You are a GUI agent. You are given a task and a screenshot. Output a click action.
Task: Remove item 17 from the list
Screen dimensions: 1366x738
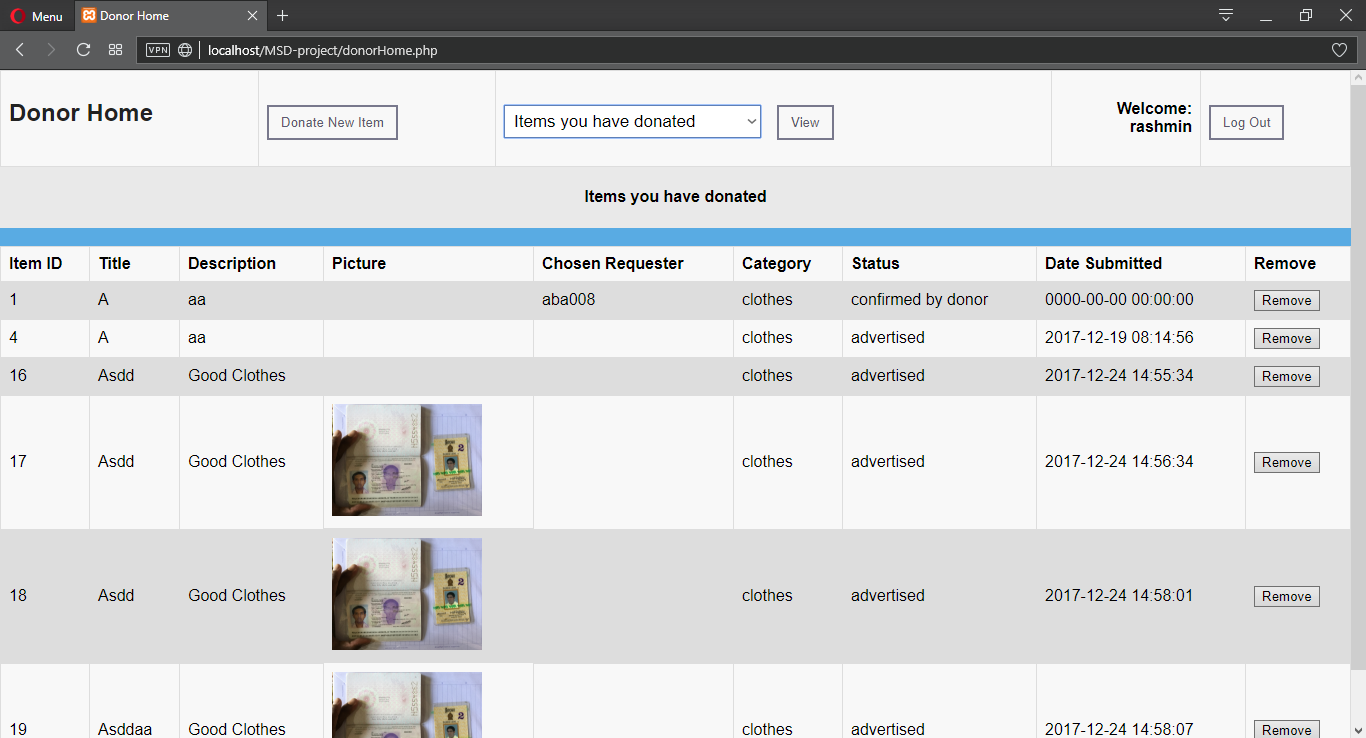(1286, 463)
